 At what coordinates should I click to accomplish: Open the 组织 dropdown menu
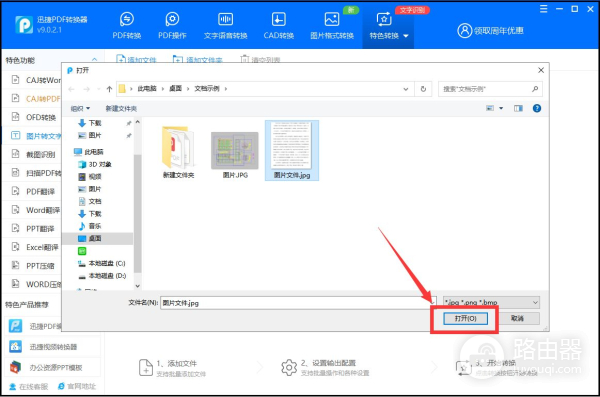(x=80, y=109)
